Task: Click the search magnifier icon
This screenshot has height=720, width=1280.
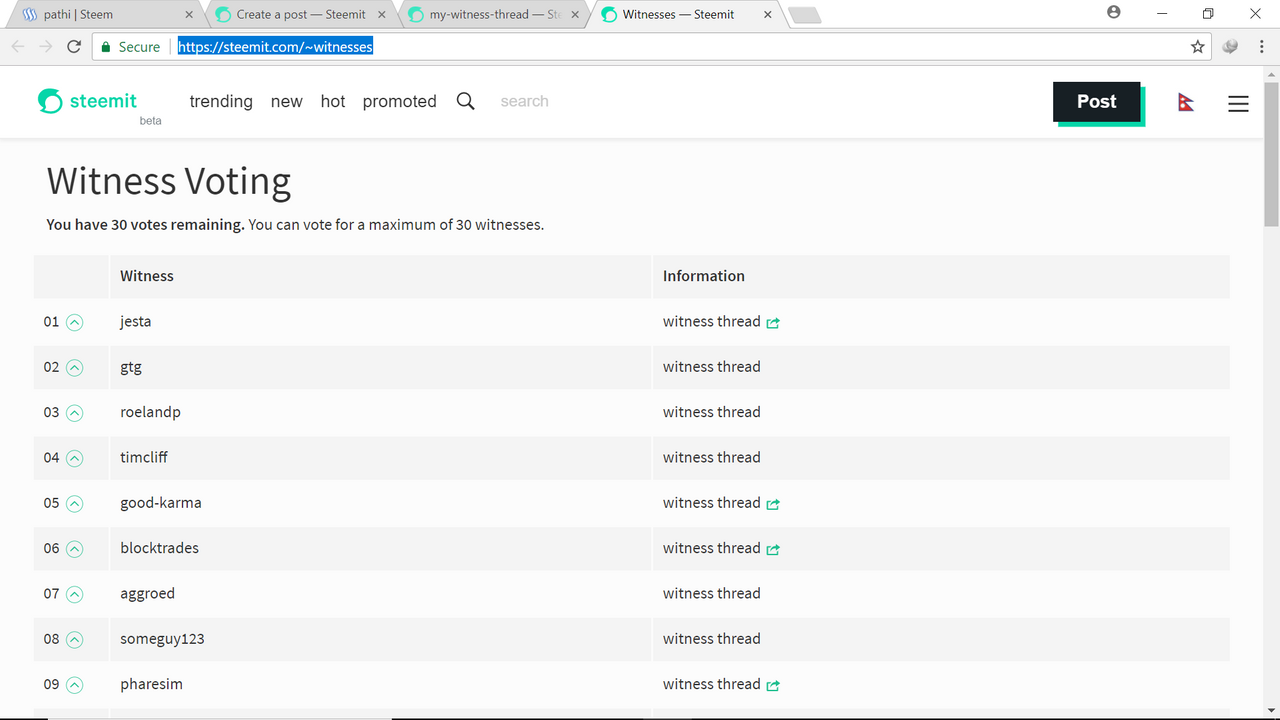Action: tap(466, 101)
